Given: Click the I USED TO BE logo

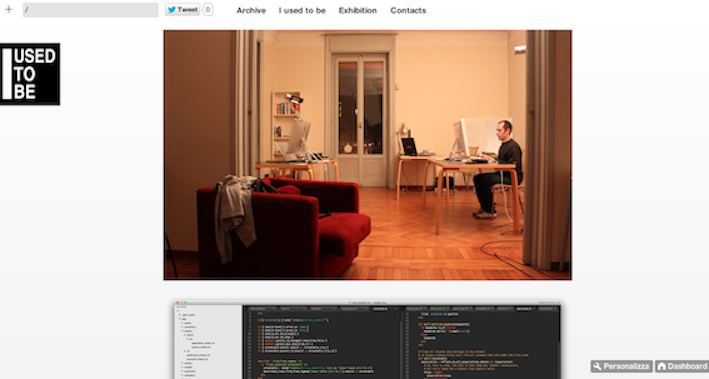Looking at the screenshot, I should click(30, 74).
